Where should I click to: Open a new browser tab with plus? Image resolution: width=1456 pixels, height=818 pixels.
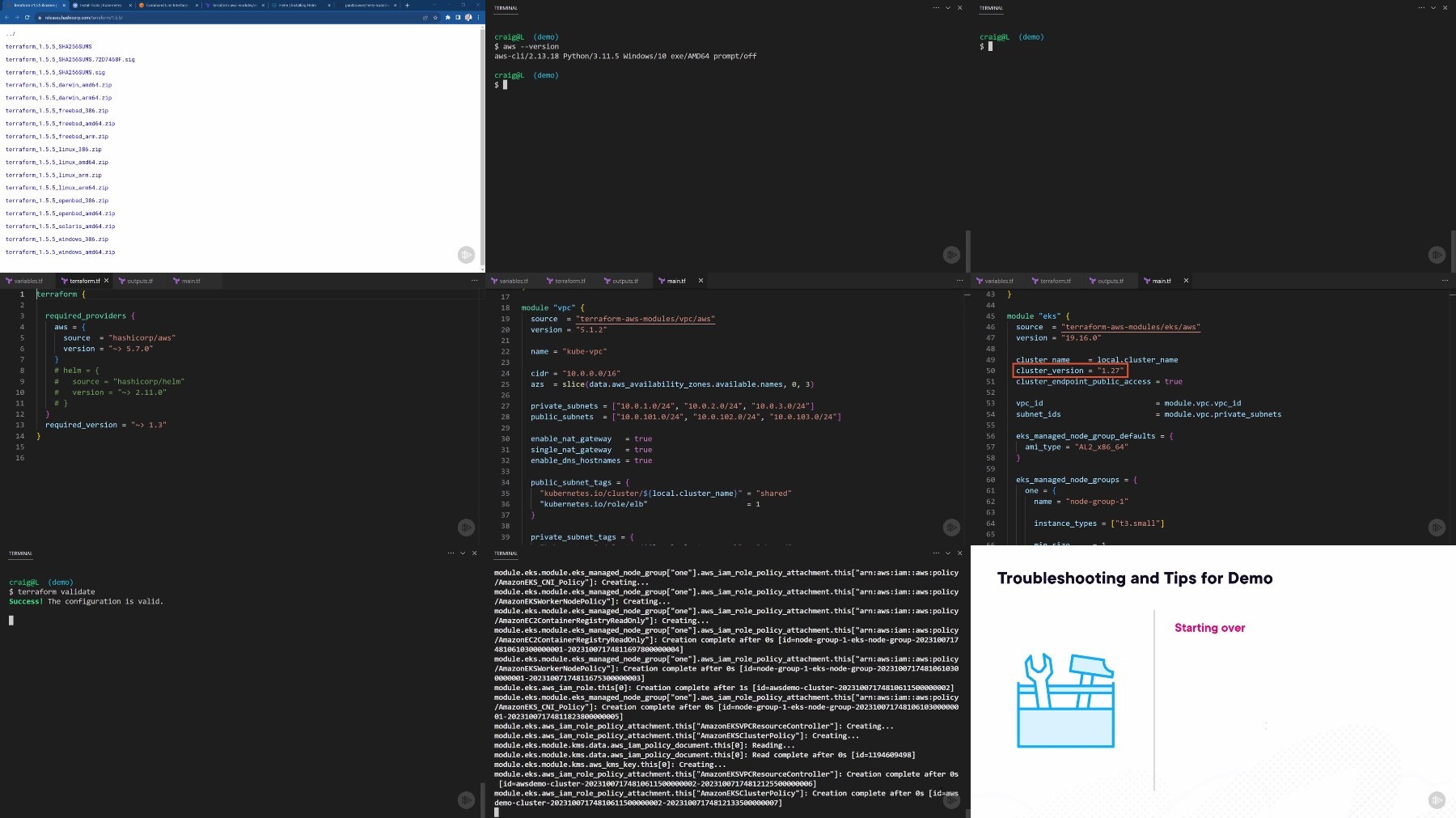pyautogui.click(x=407, y=5)
